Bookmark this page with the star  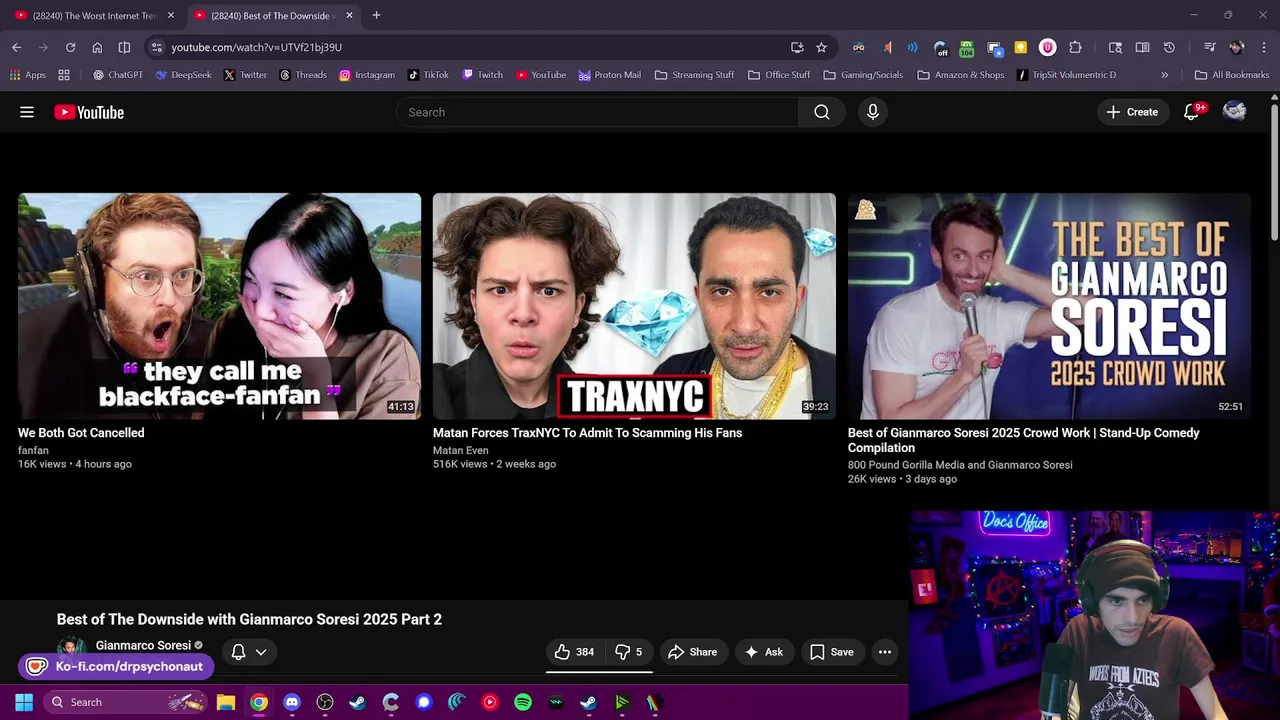tap(821, 47)
